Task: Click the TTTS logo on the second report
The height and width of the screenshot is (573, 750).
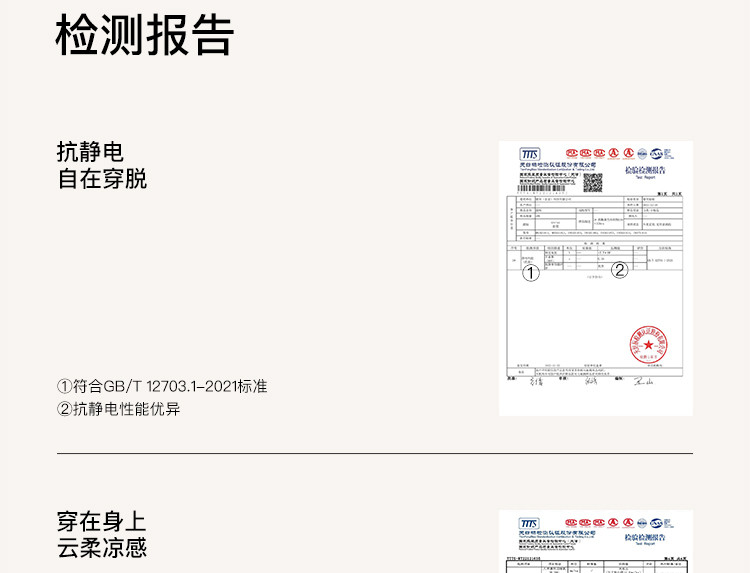Action: tap(529, 524)
